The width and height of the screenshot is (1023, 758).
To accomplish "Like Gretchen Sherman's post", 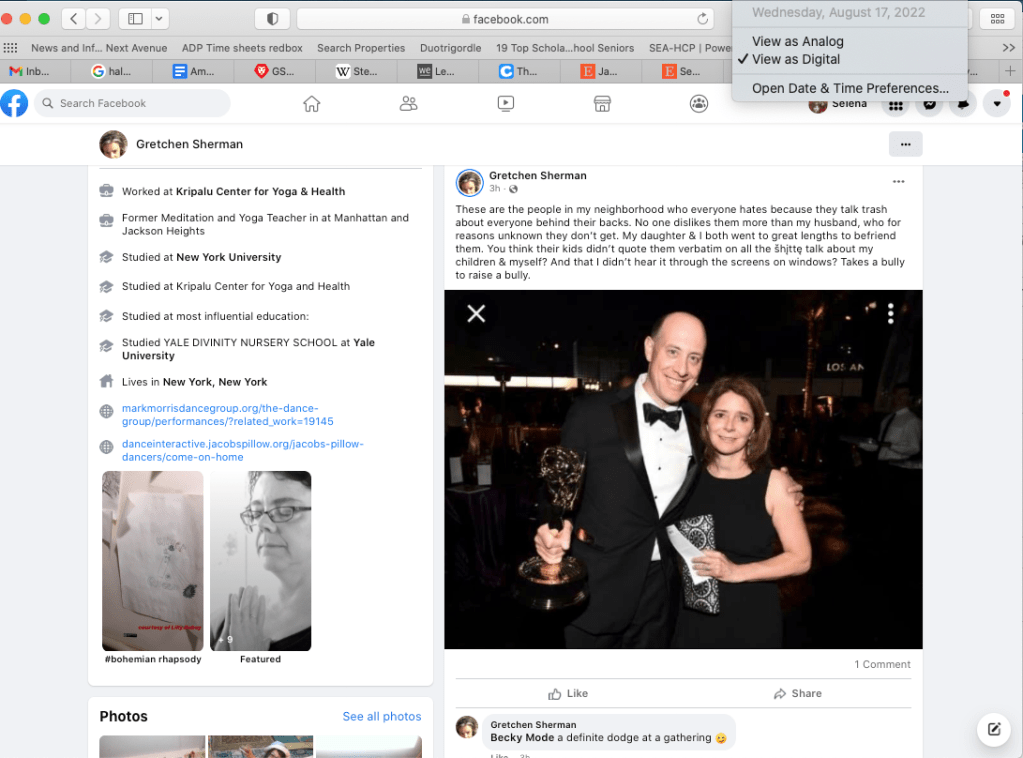I will [568, 693].
